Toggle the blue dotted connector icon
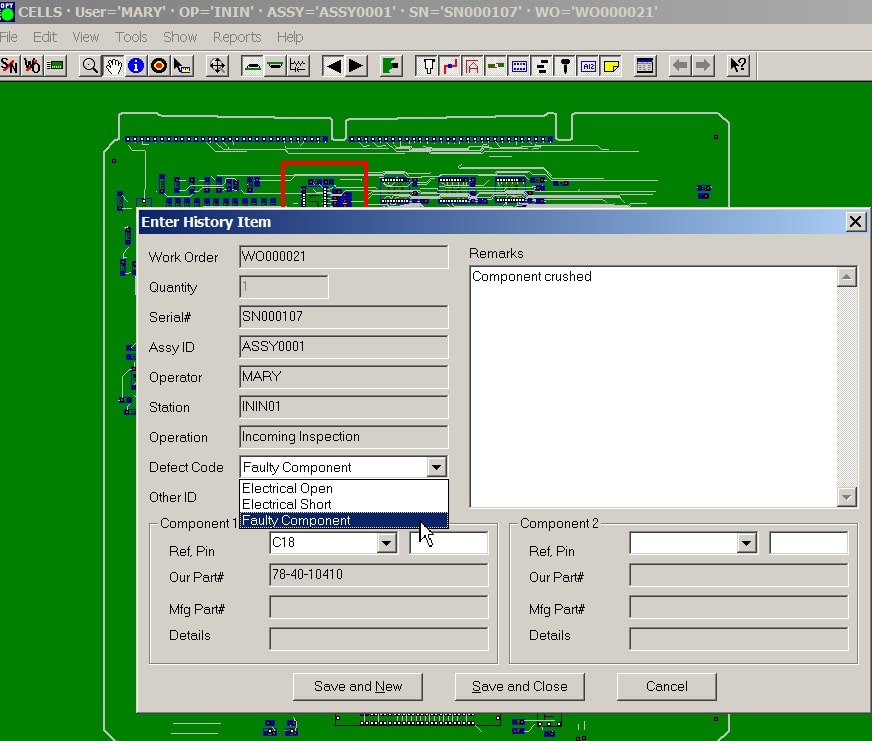Screen dimensions: 872x741 [x=519, y=66]
